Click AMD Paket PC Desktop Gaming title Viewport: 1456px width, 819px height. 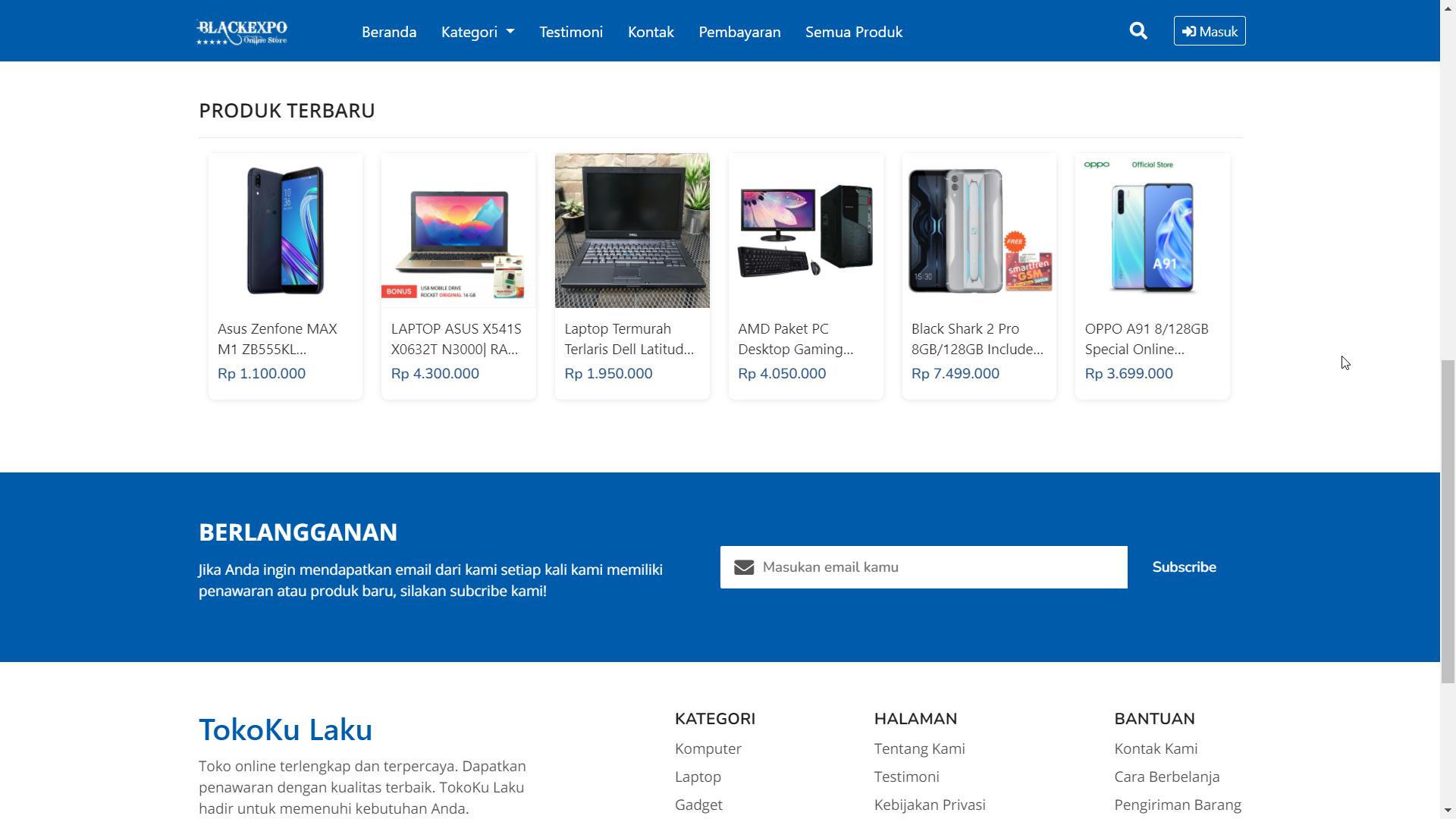(795, 339)
